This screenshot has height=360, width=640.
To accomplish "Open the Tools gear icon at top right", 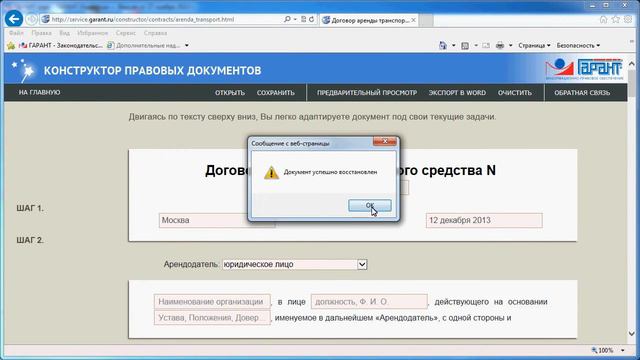I will pyautogui.click(x=628, y=19).
